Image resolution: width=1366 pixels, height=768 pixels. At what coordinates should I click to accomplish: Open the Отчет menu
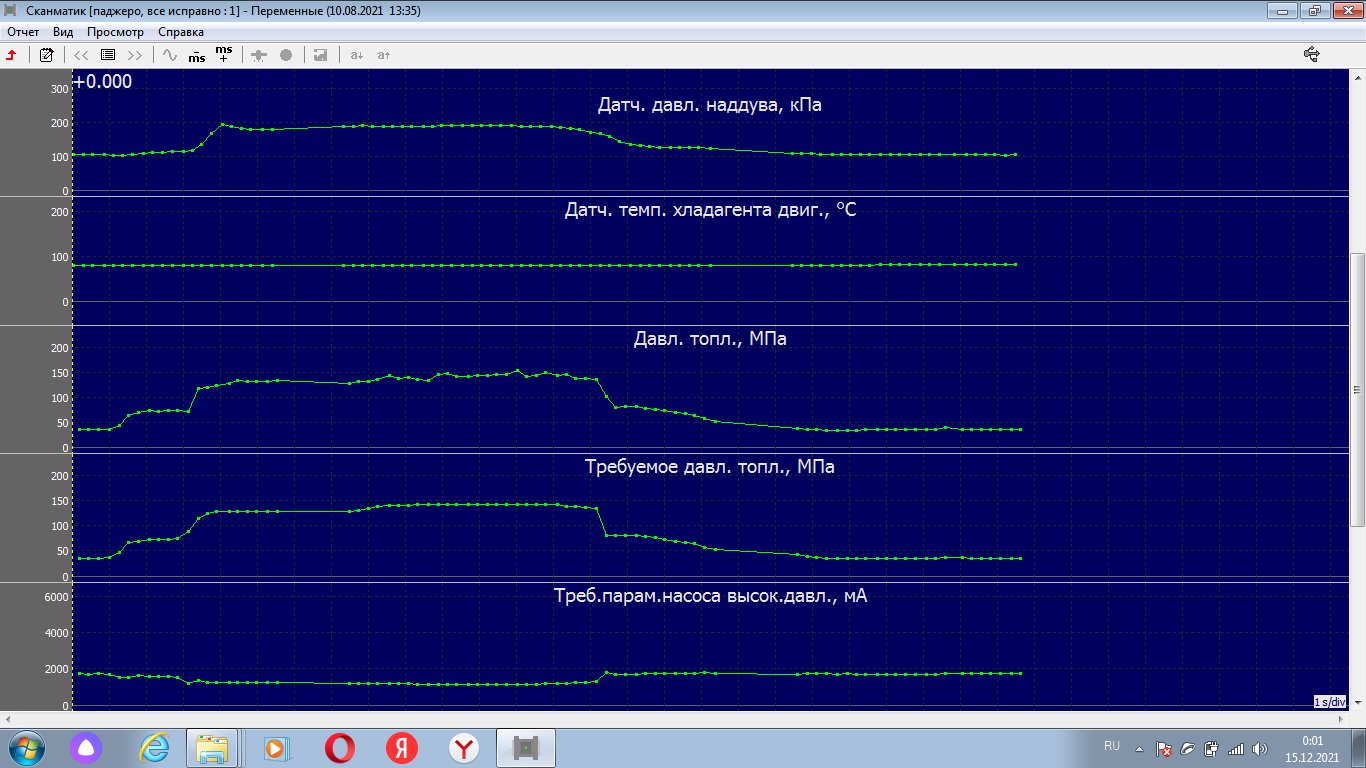coord(23,32)
